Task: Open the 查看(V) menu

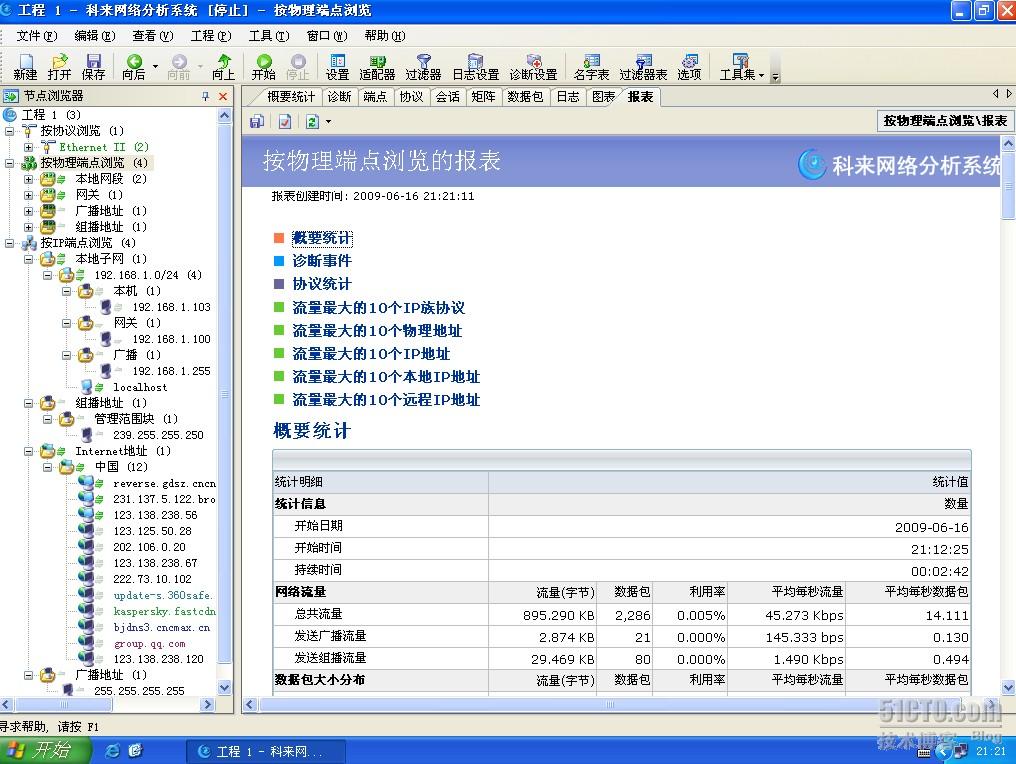Action: (x=153, y=36)
